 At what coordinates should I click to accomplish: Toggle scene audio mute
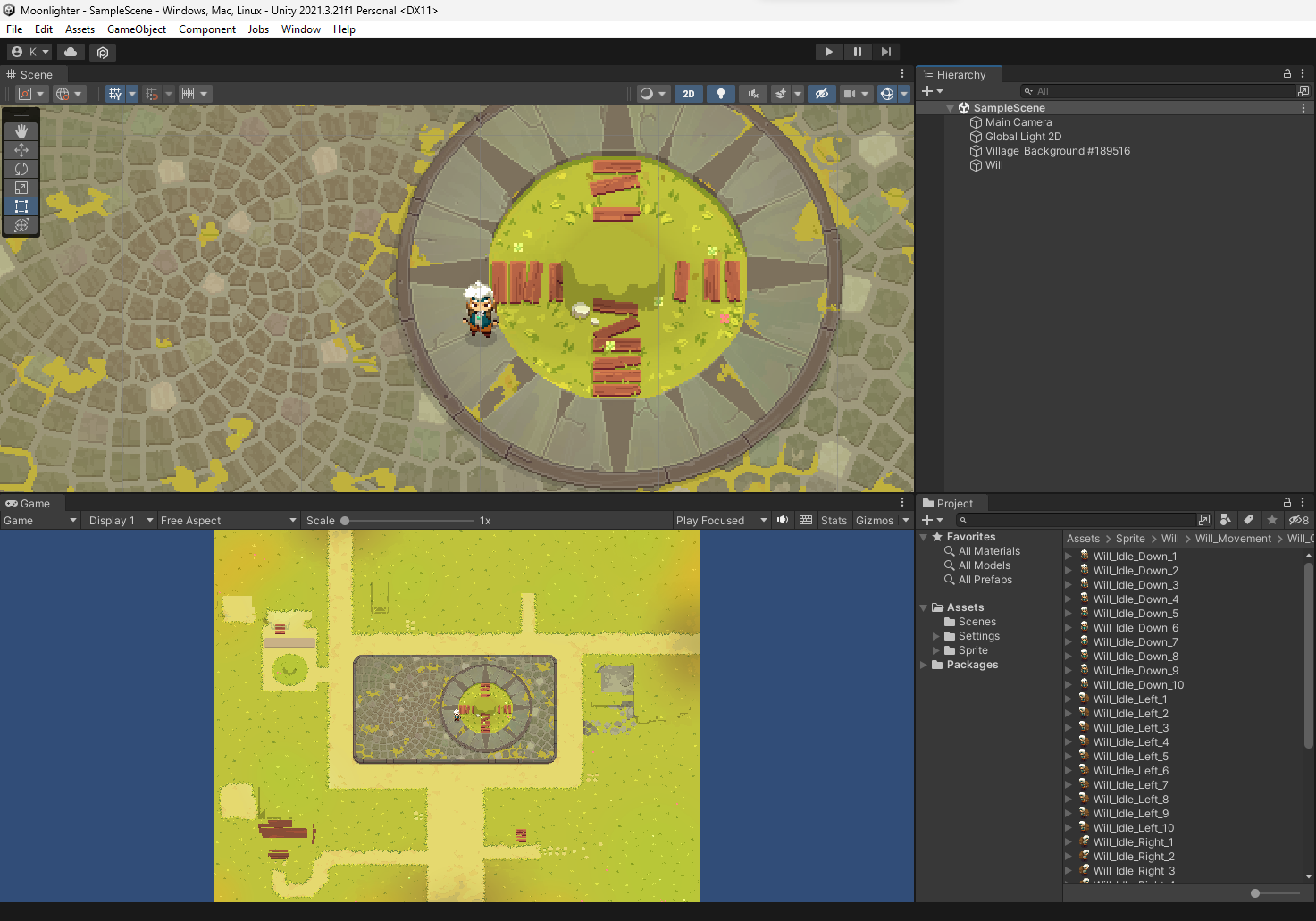point(753,94)
